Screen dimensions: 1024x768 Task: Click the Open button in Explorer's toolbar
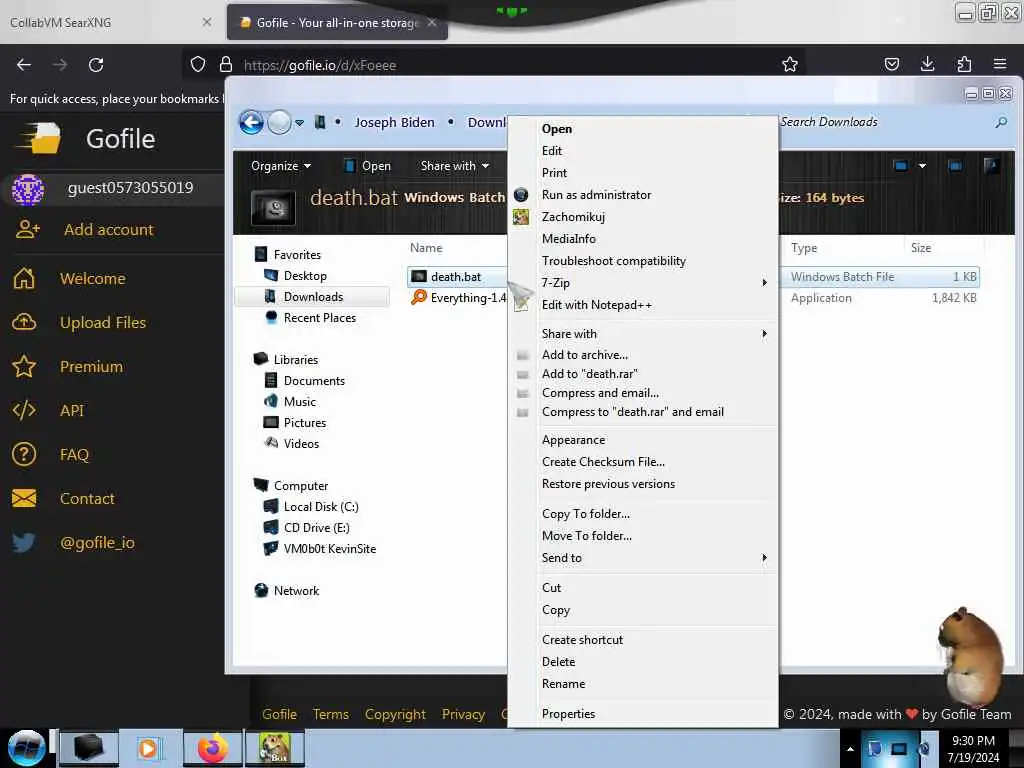click(367, 166)
